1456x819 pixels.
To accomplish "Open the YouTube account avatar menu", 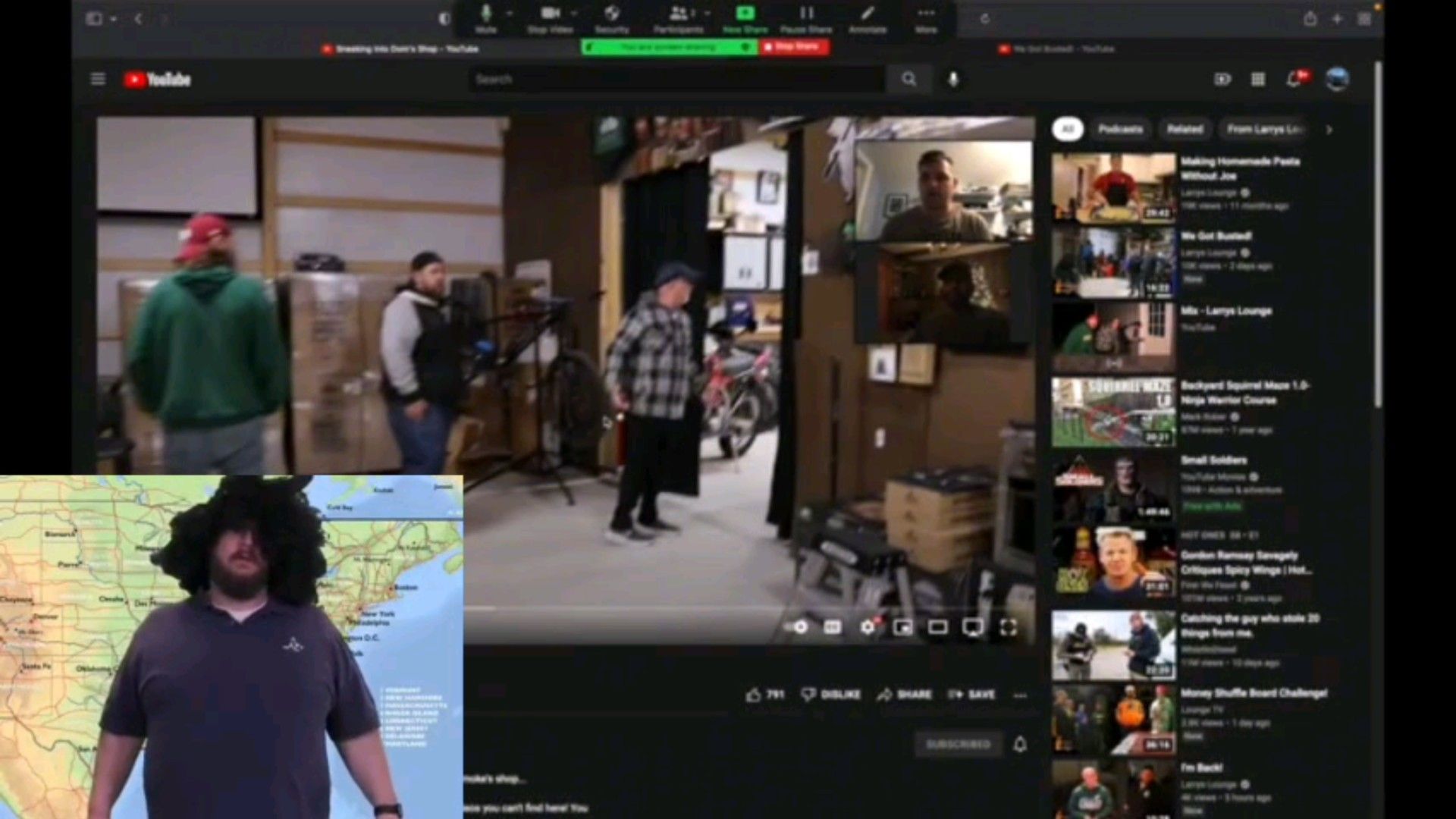I will (1337, 79).
